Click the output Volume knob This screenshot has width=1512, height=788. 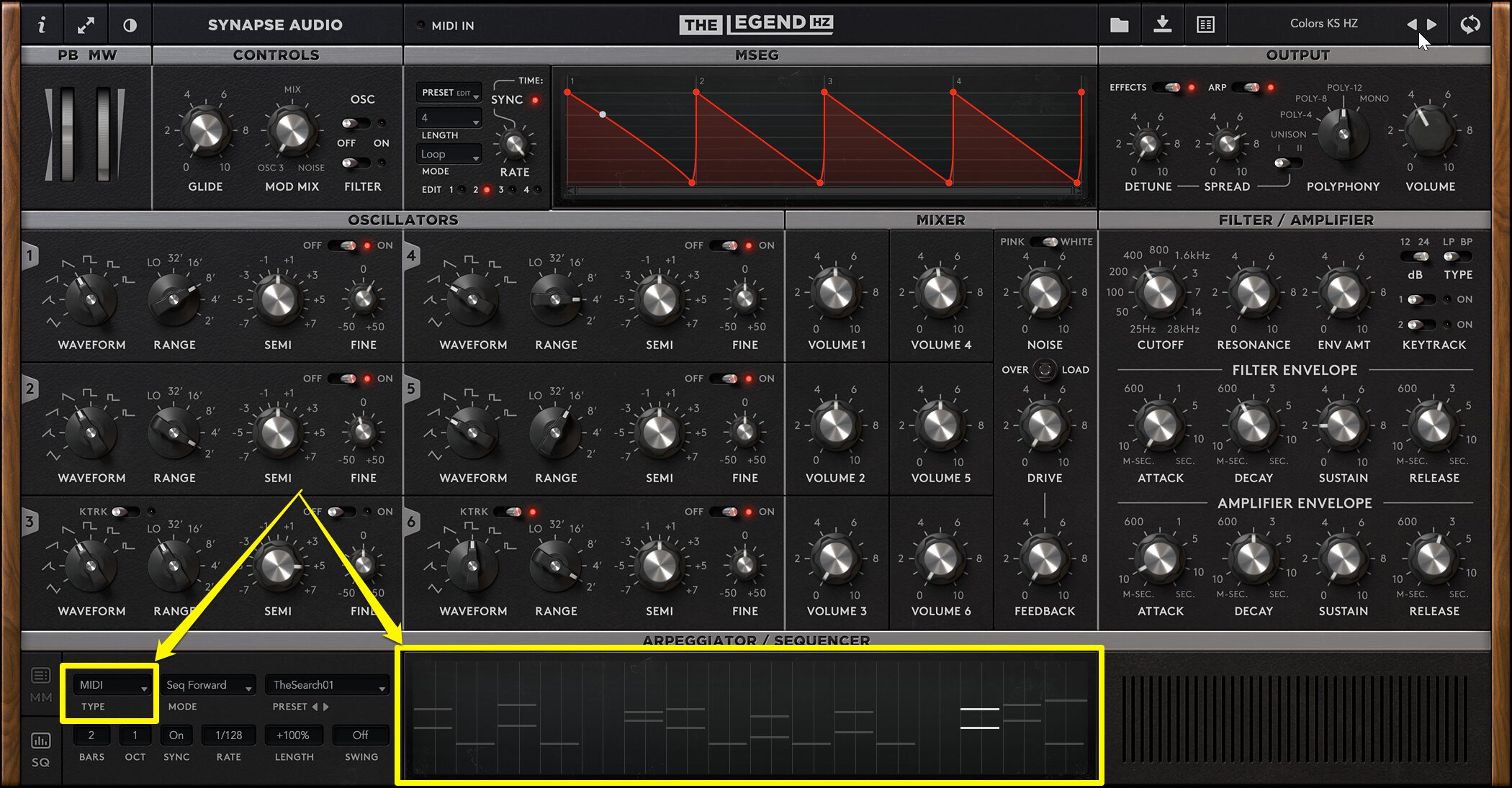[x=1430, y=130]
